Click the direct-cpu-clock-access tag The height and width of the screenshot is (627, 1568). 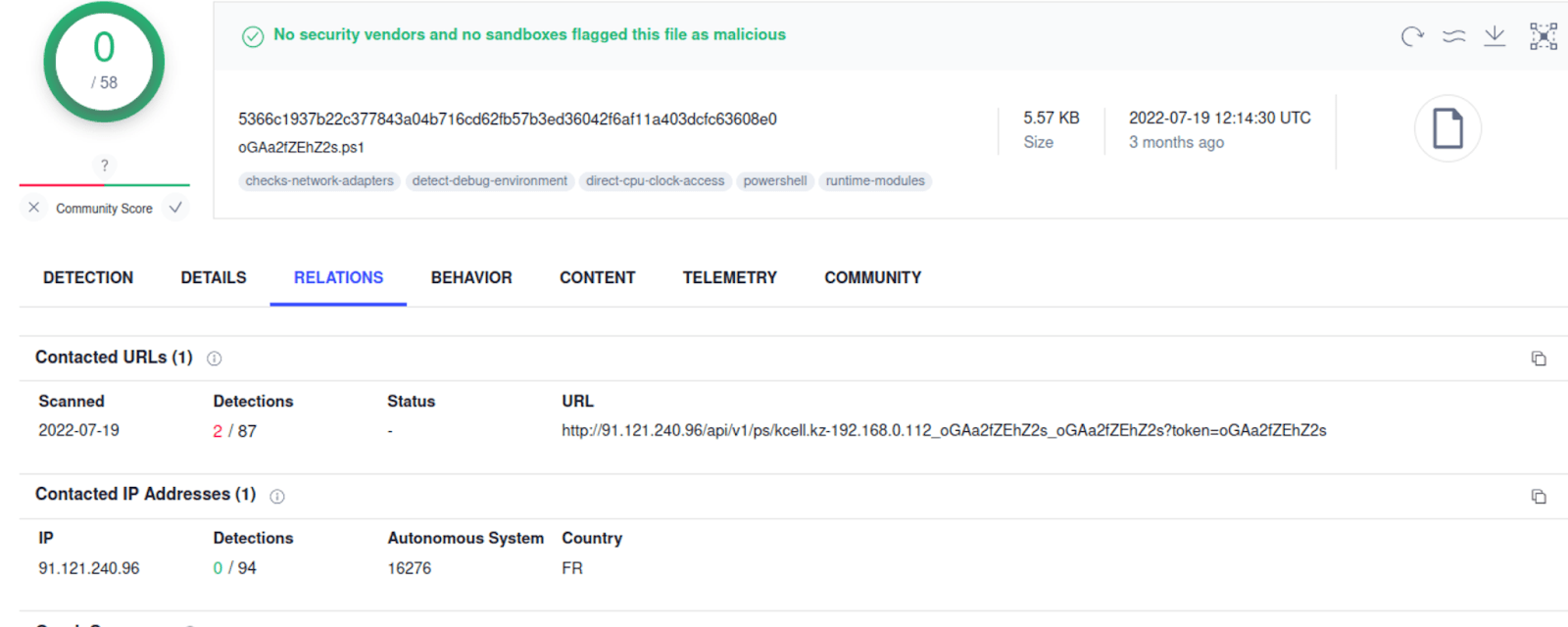point(656,181)
